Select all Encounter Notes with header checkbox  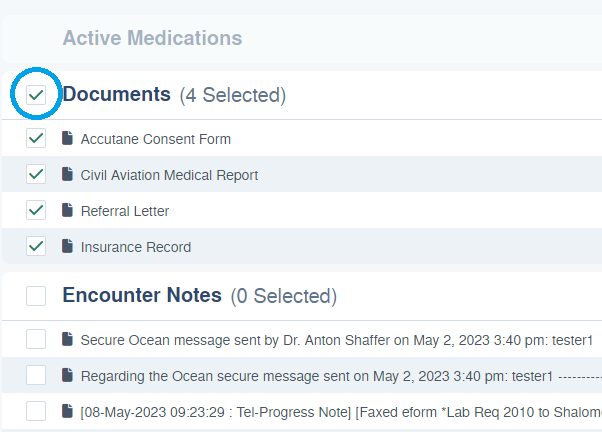pyautogui.click(x=37, y=296)
